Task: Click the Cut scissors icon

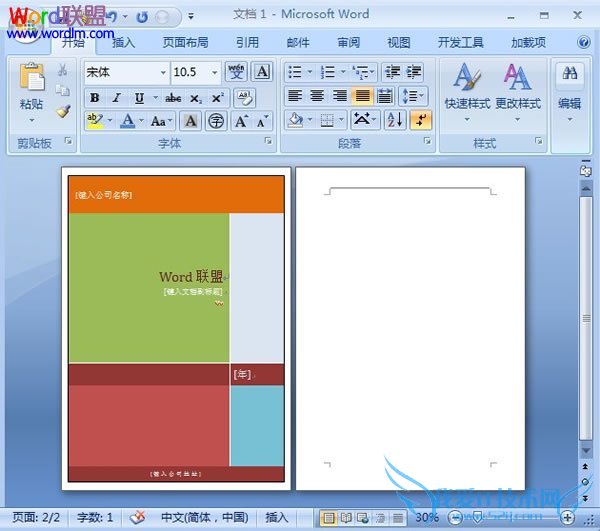Action: tap(63, 70)
